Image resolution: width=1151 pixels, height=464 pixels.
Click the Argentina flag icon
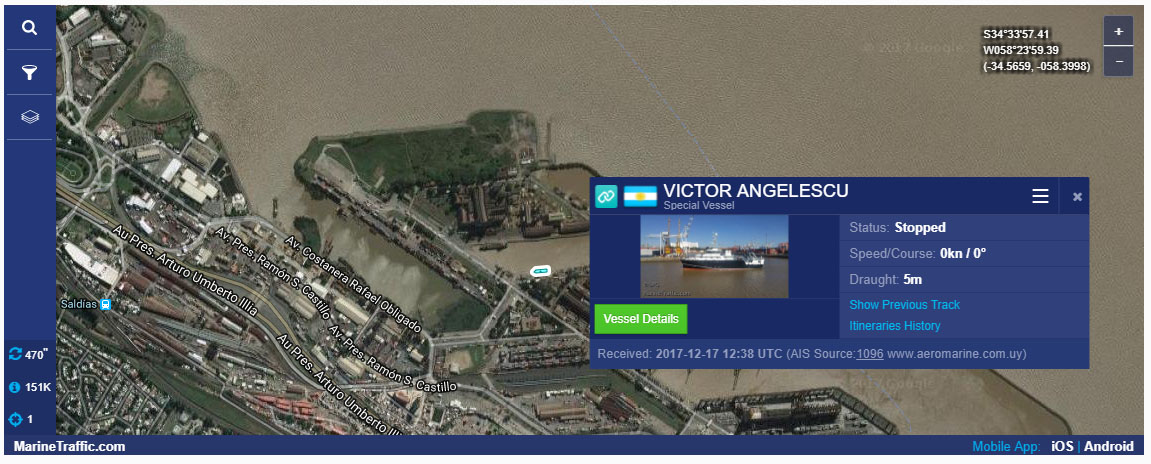click(x=640, y=196)
